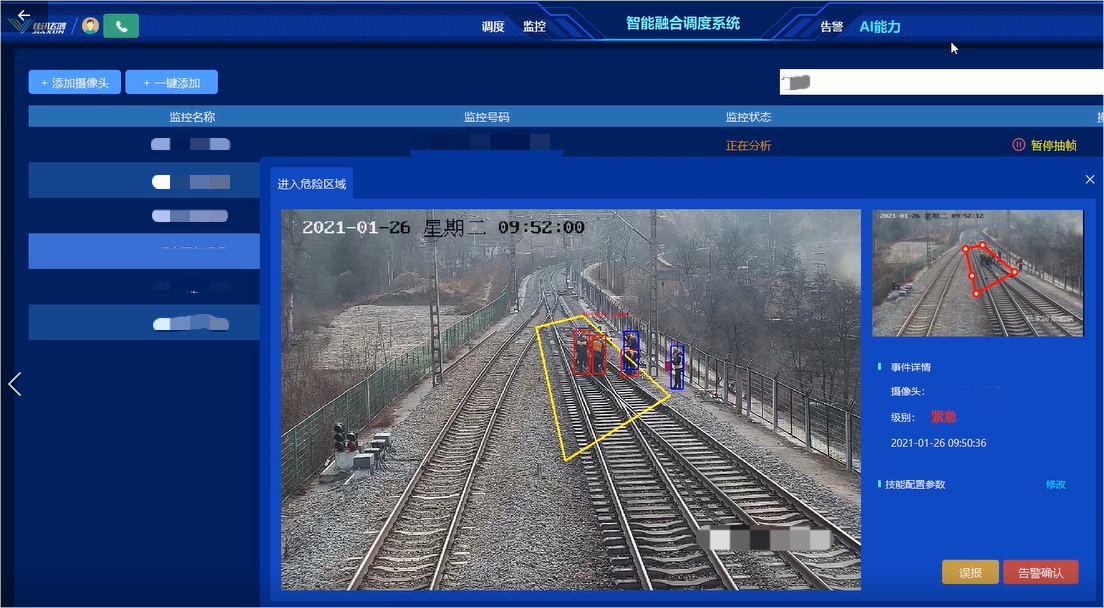Click the 监控号码 column header
The image size is (1104, 608).
487,117
